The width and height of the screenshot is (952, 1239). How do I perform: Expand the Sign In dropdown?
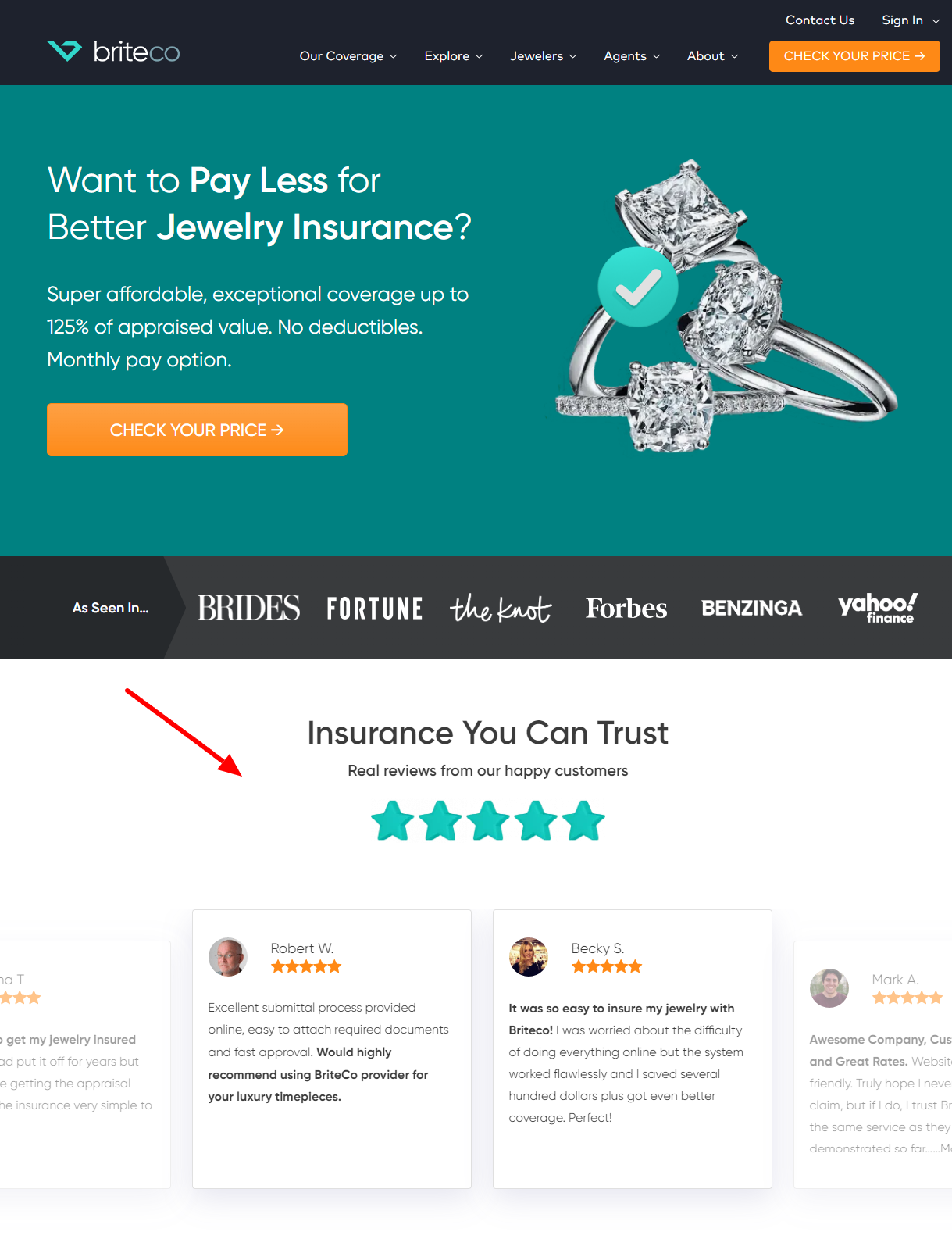911,20
